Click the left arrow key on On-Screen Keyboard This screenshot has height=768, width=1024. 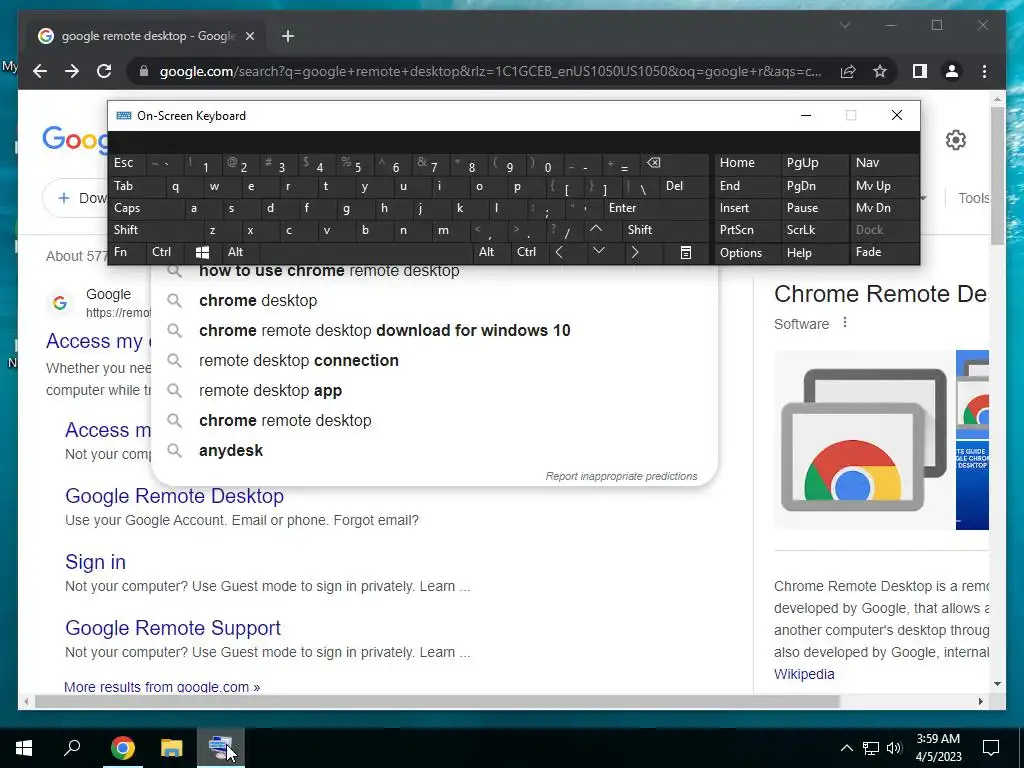tap(560, 252)
